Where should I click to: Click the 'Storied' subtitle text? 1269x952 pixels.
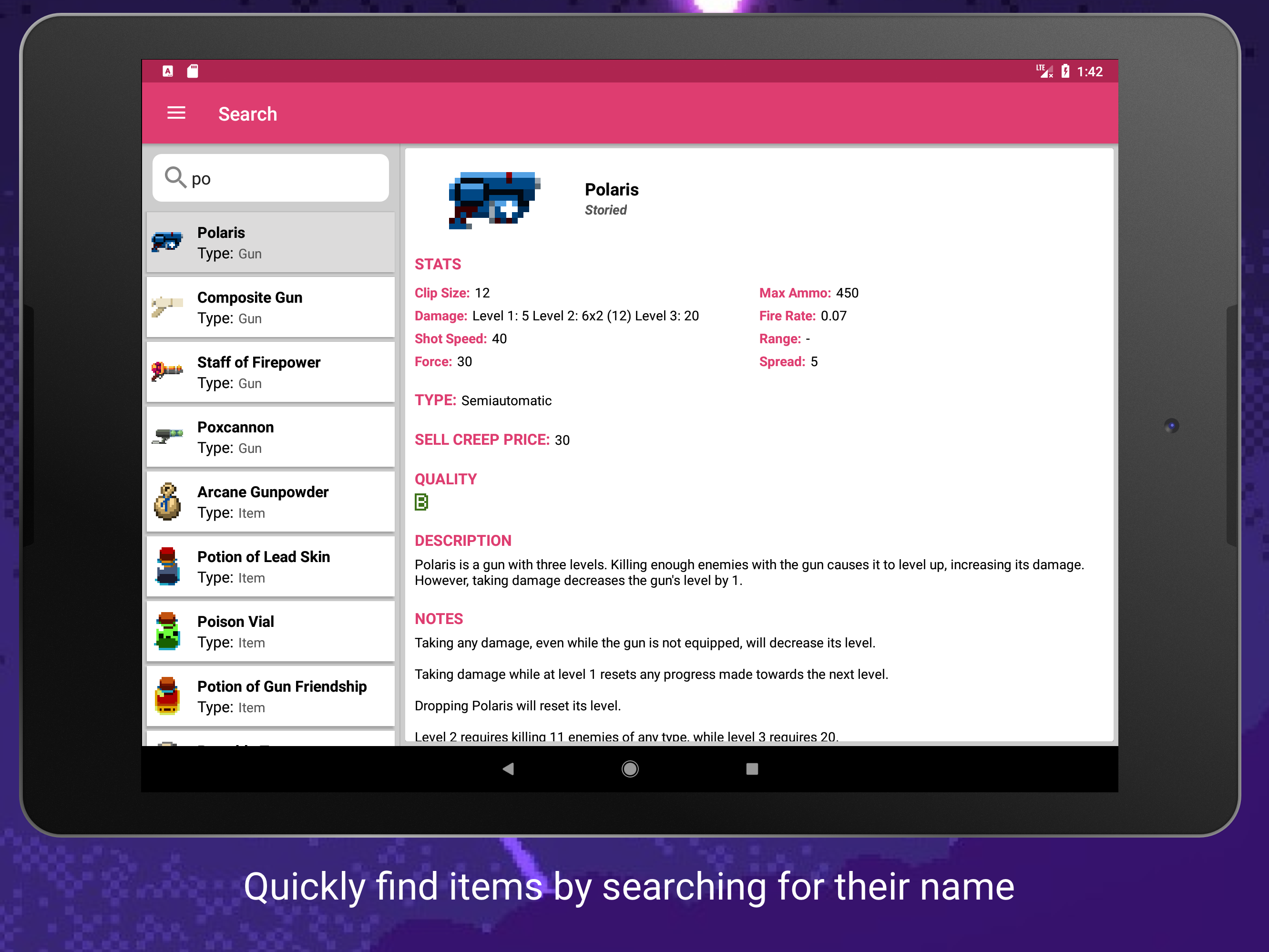click(x=606, y=210)
